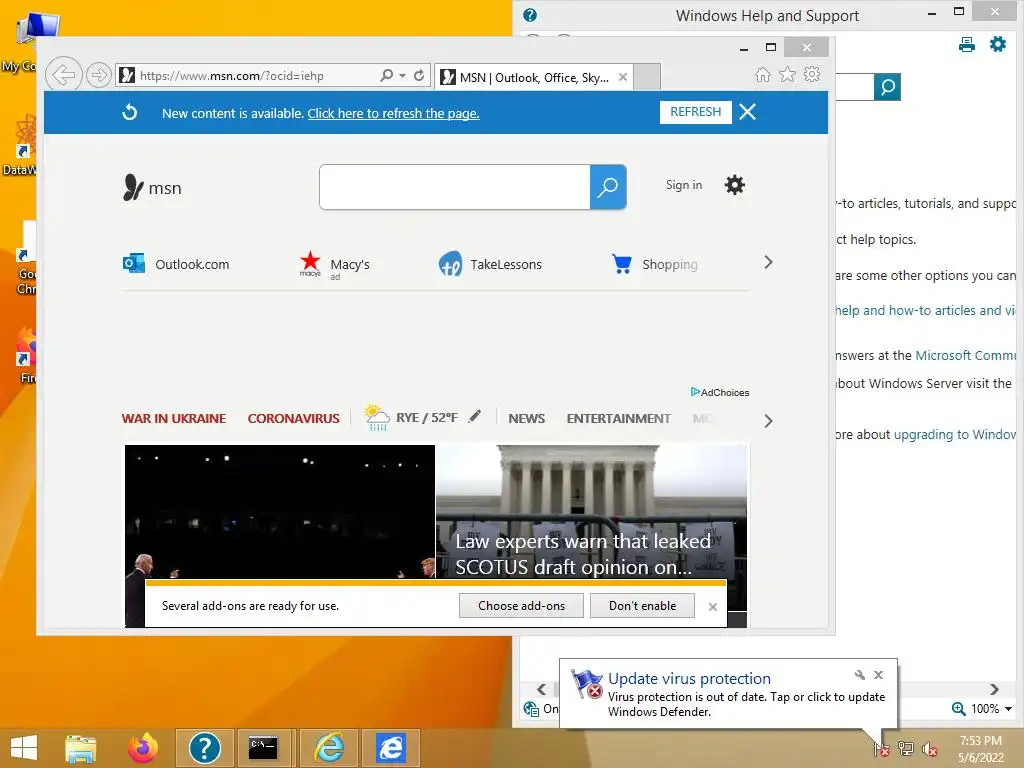This screenshot has height=768, width=1024.
Task: Open notification options via the wrench icon
Action: (x=859, y=675)
